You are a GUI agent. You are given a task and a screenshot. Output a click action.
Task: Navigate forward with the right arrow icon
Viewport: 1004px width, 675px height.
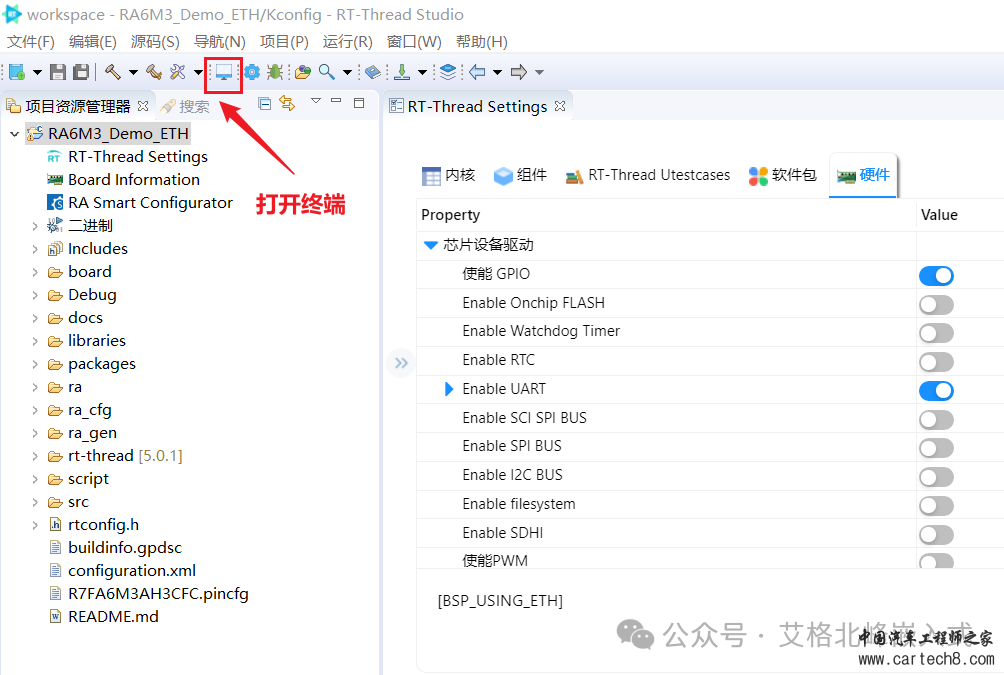pyautogui.click(x=519, y=72)
